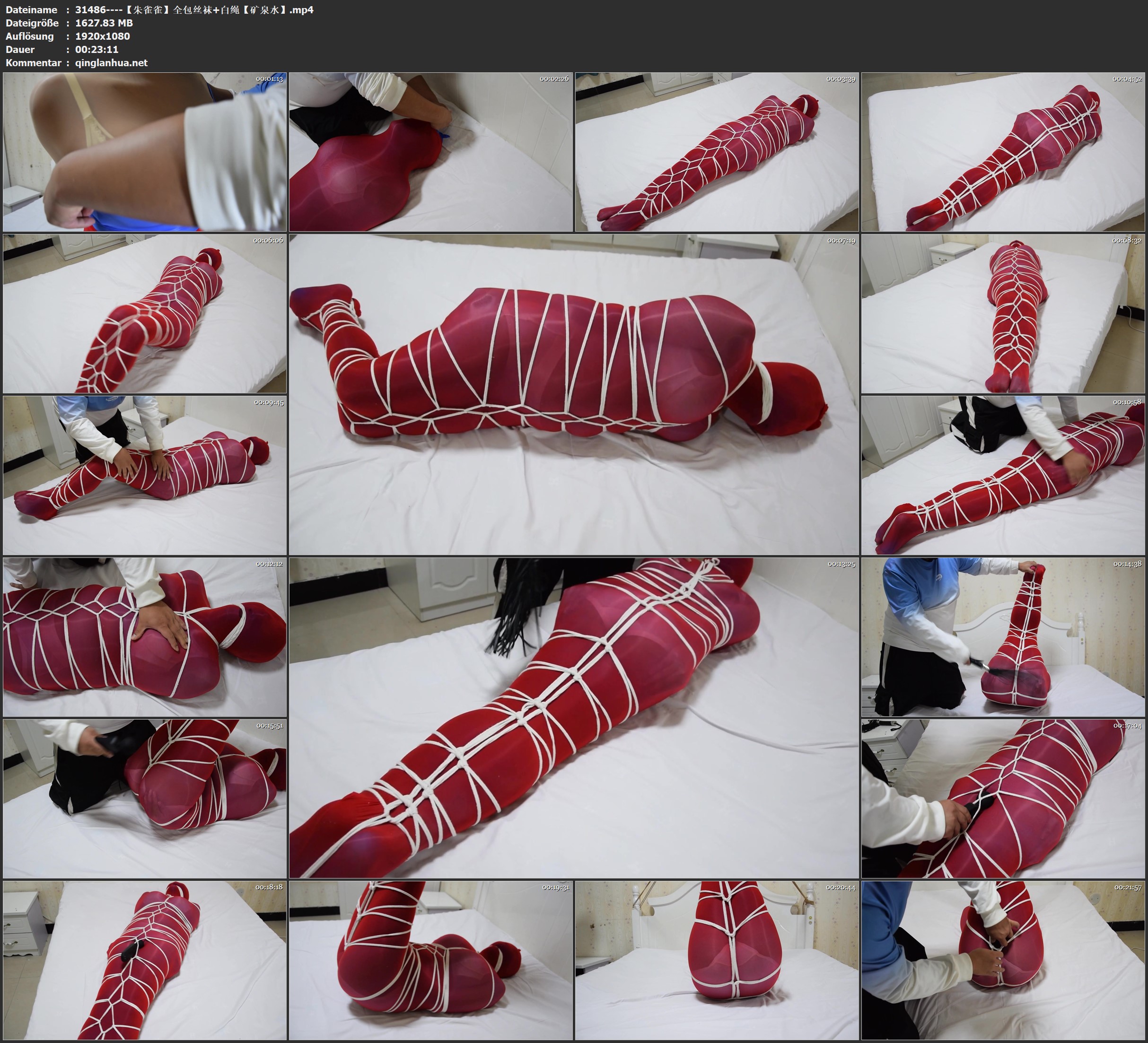Image resolution: width=1148 pixels, height=1043 pixels.
Task: Click the frame timestamped 00:08:32
Action: click(1003, 313)
